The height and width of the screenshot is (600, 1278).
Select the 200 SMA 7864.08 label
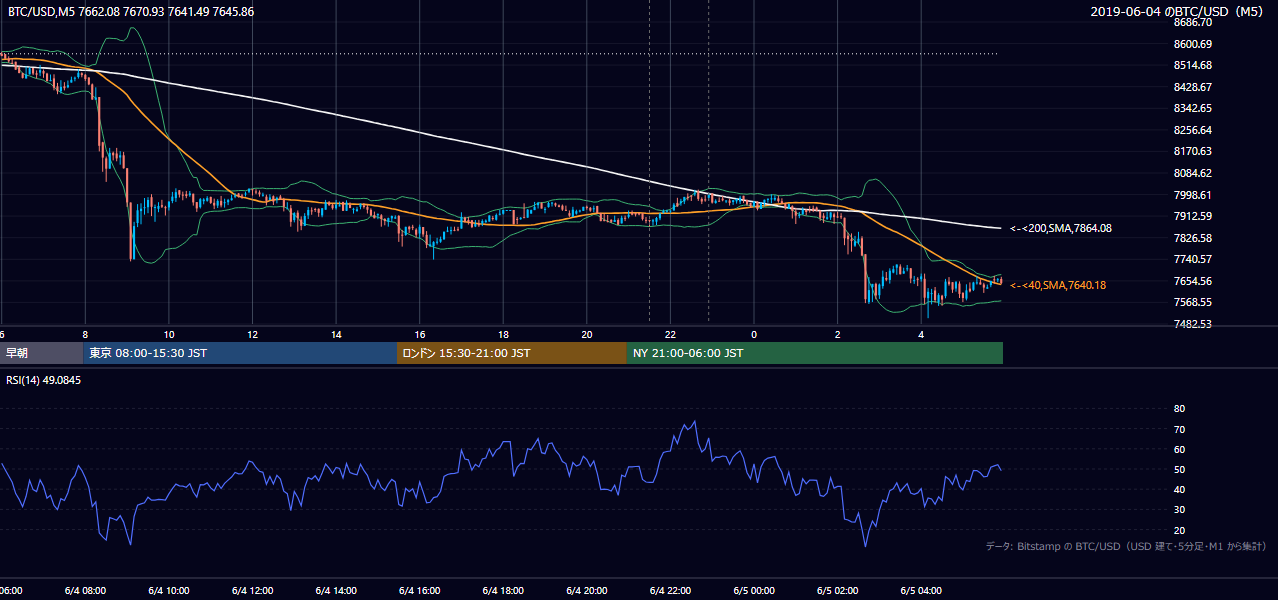1061,229
